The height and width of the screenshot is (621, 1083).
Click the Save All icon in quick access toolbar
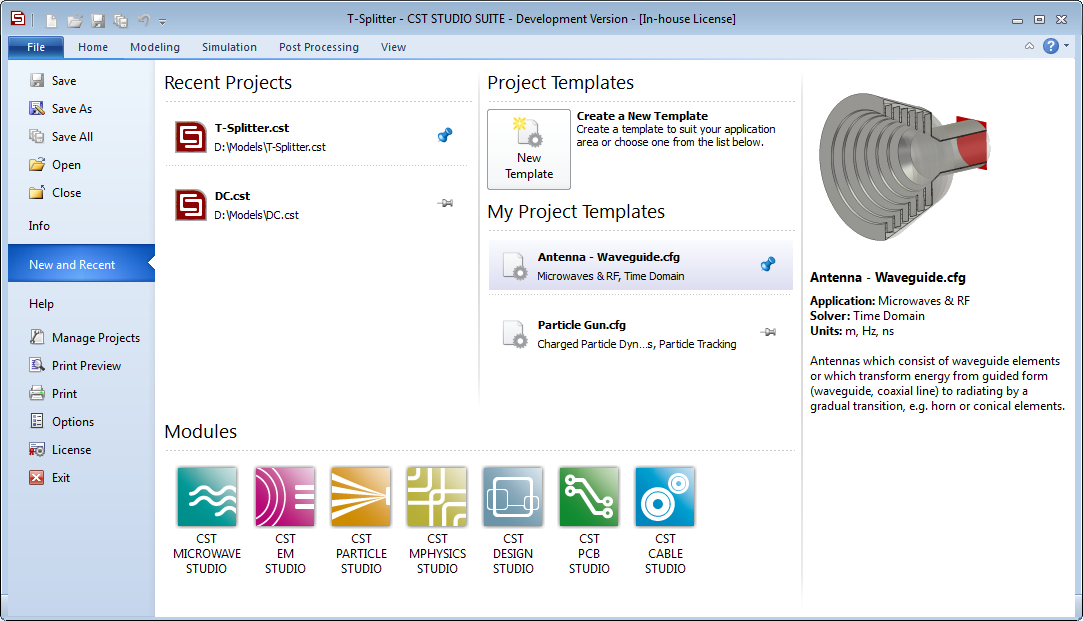(121, 21)
